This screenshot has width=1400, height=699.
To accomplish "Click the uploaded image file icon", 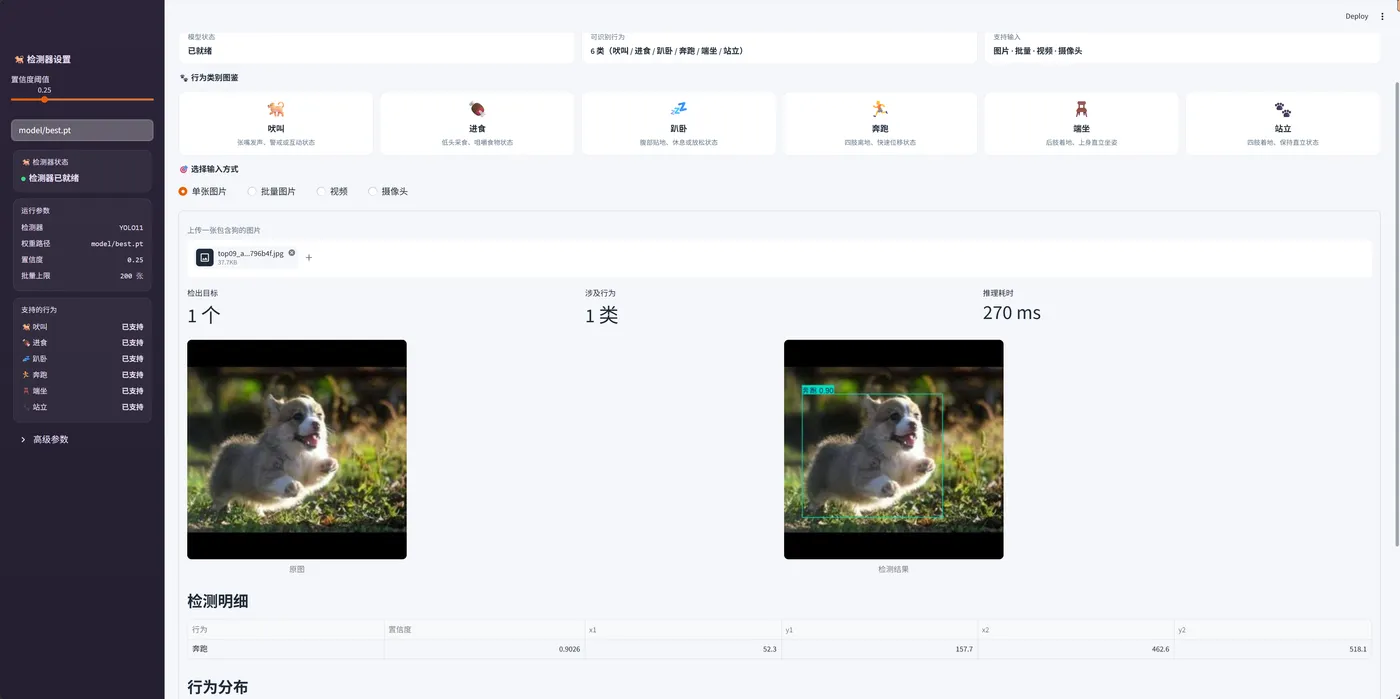I will 205,257.
